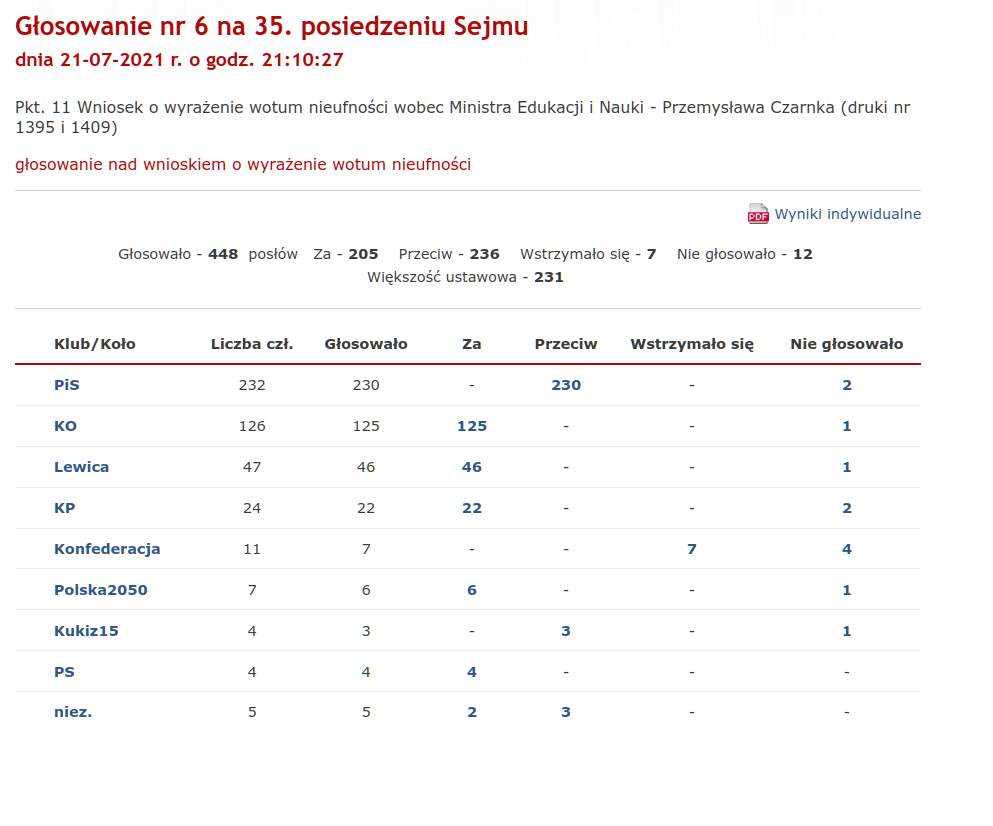Click KO member count 126
This screenshot has width=993, height=826.
point(252,426)
